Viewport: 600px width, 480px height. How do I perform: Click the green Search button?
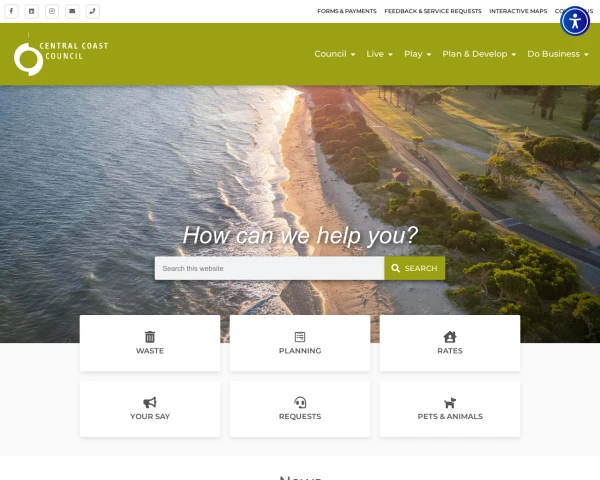pos(414,268)
